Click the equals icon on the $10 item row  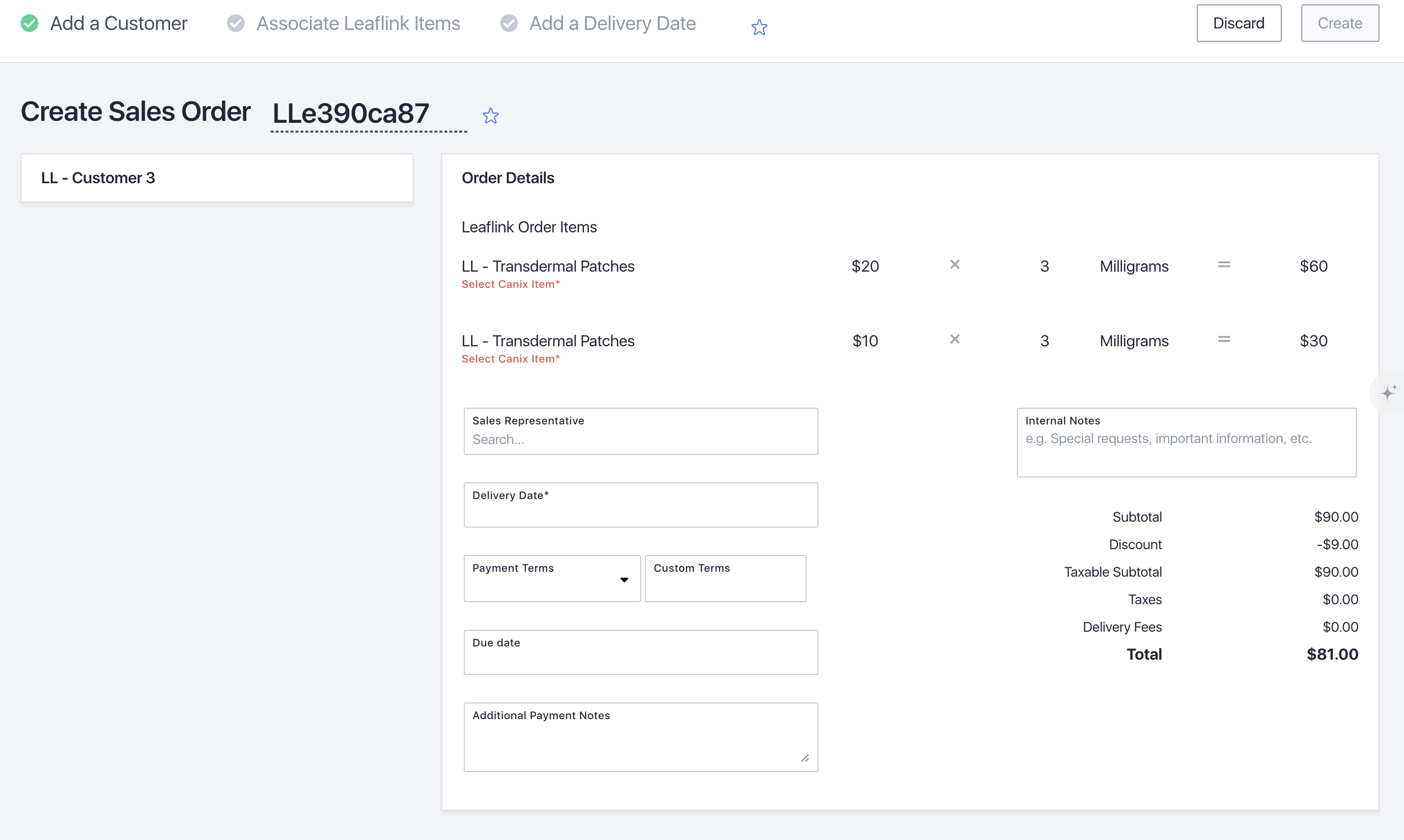pyautogui.click(x=1224, y=339)
